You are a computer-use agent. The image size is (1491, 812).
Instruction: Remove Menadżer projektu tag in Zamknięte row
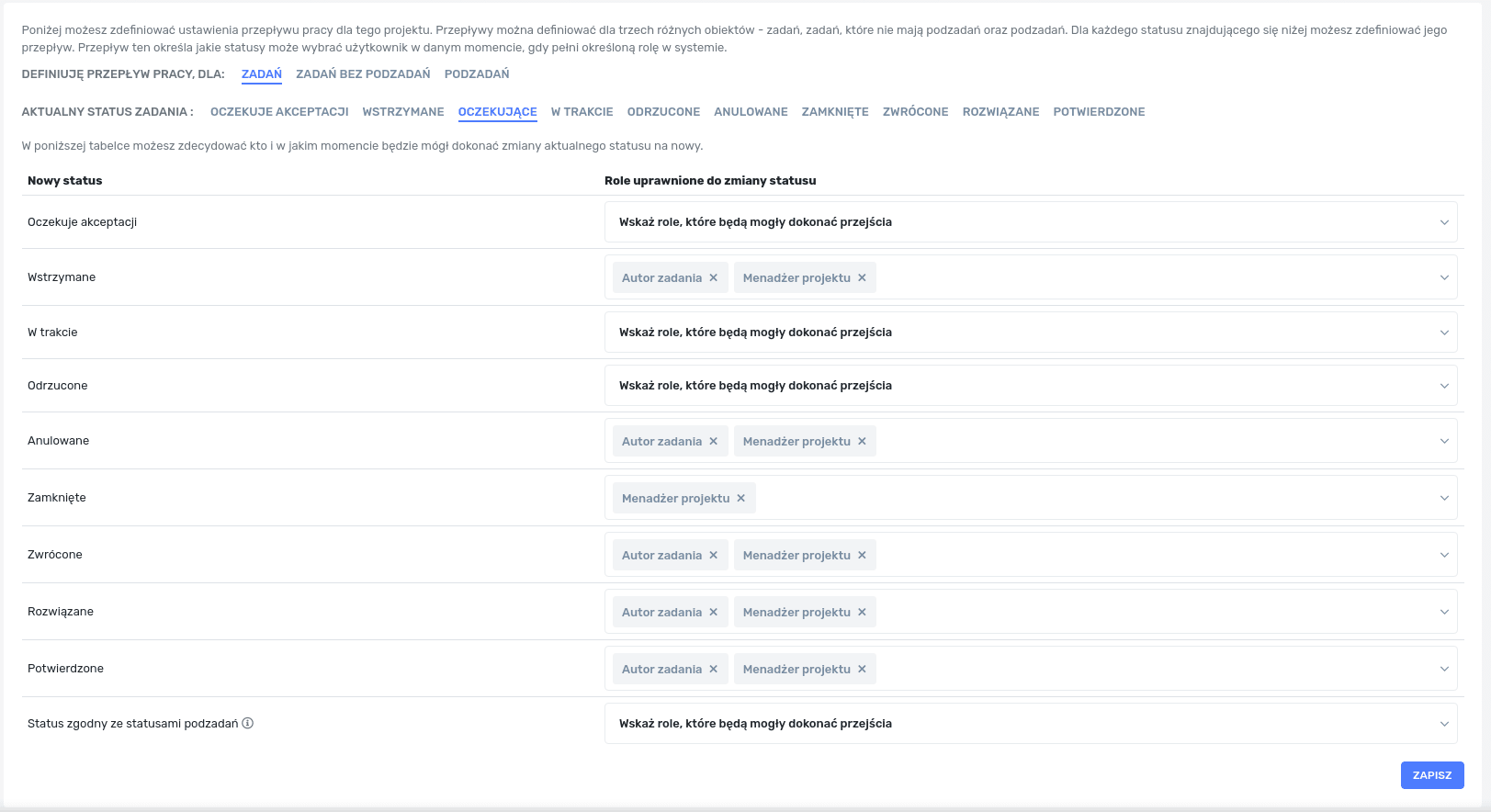point(741,498)
